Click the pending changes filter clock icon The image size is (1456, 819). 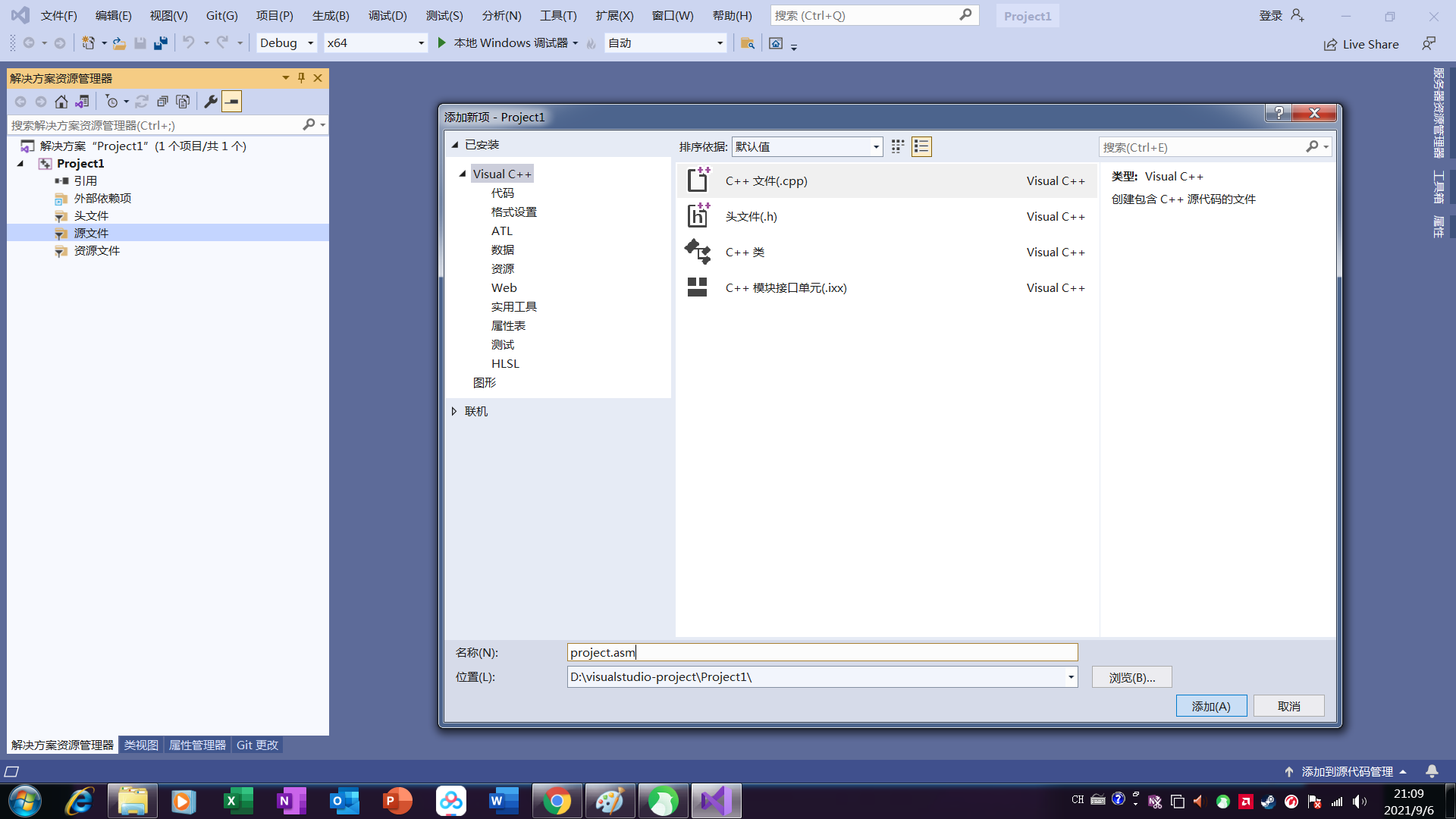(x=112, y=102)
